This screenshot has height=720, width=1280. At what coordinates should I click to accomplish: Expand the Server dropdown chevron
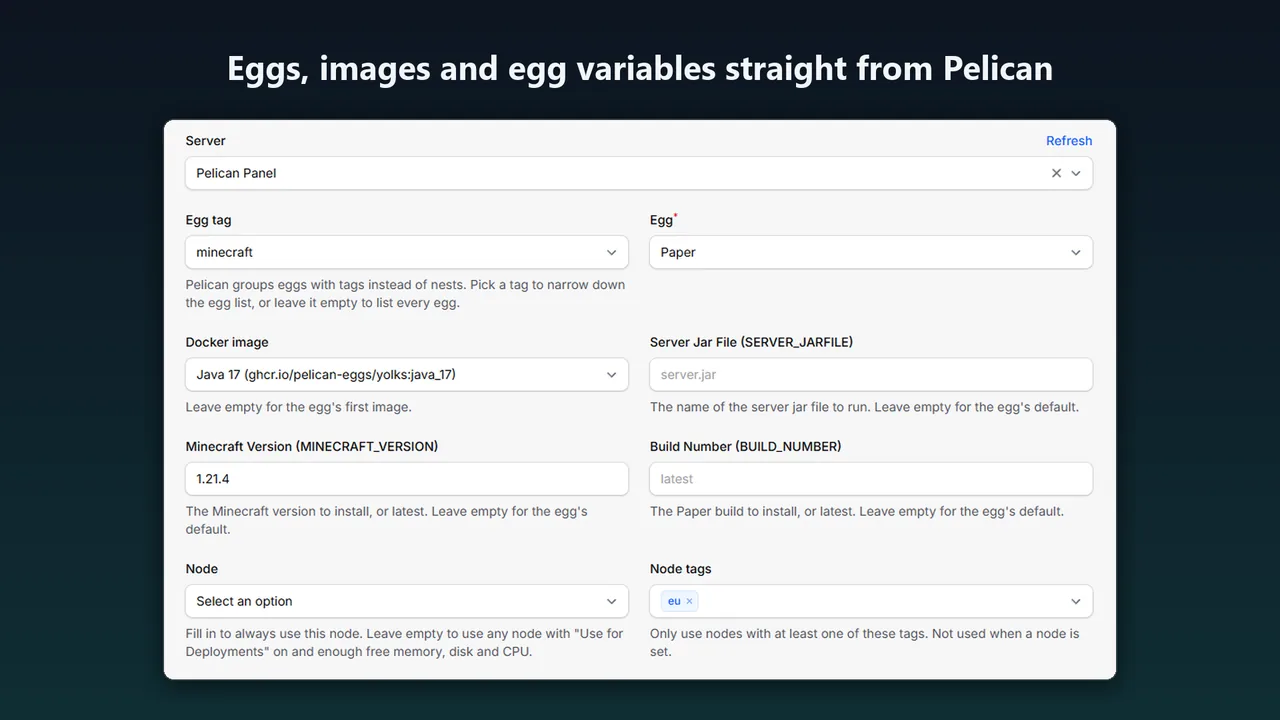pos(1076,173)
